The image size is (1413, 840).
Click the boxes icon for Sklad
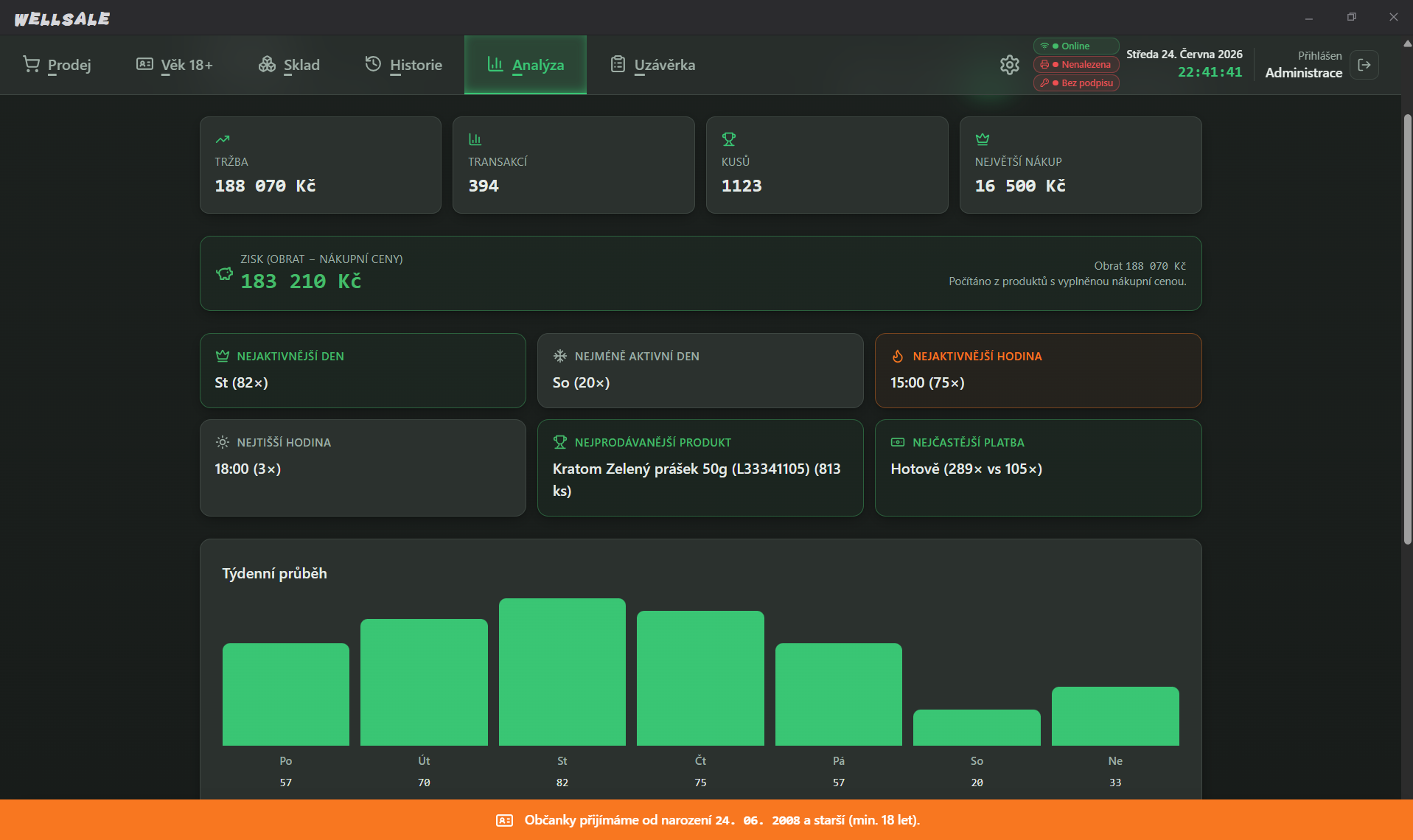click(x=267, y=64)
